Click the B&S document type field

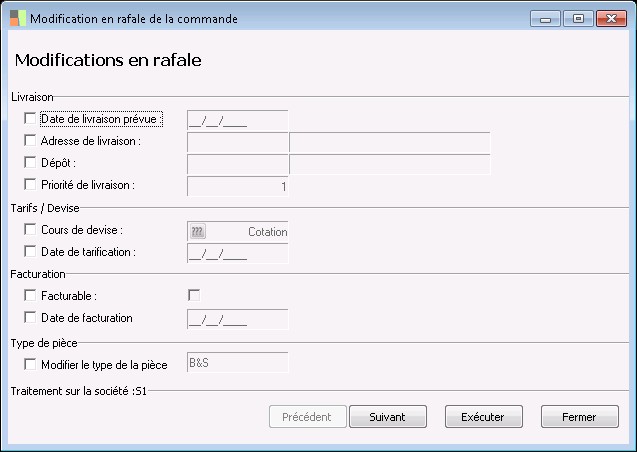tap(238, 362)
